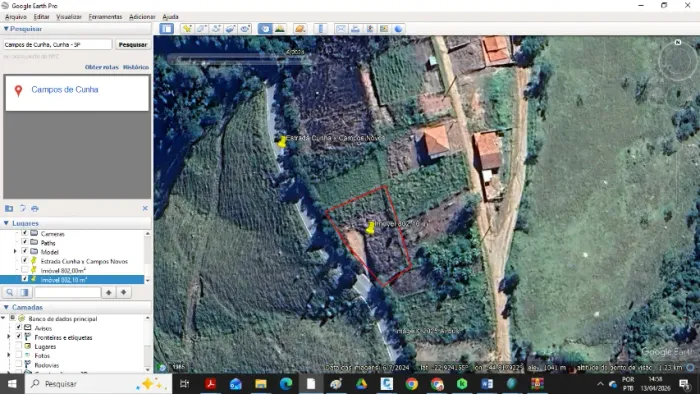Click the copy-as-KML icon under search results
Image resolution: width=700 pixels, height=394 pixels.
click(22, 208)
